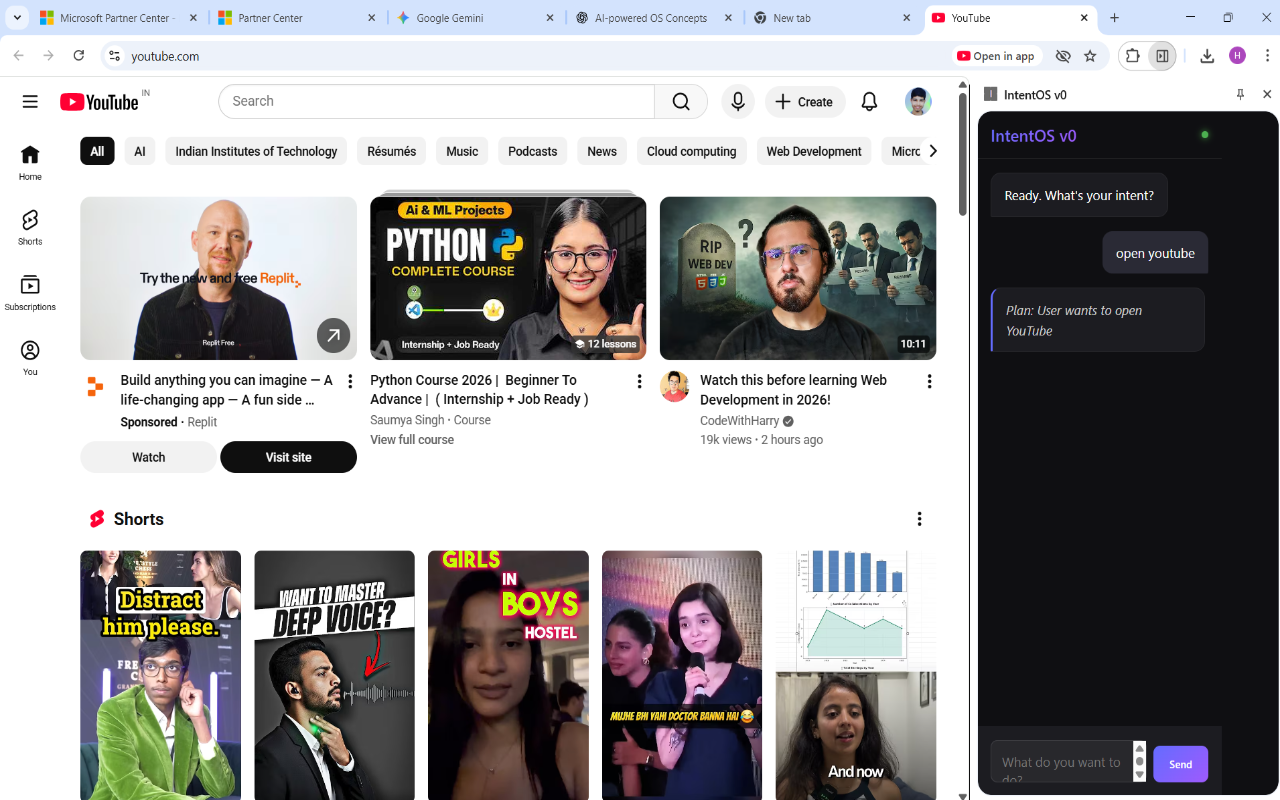Open the tab search dropdown arrow
Screen dimensions: 1280x800
17,18
